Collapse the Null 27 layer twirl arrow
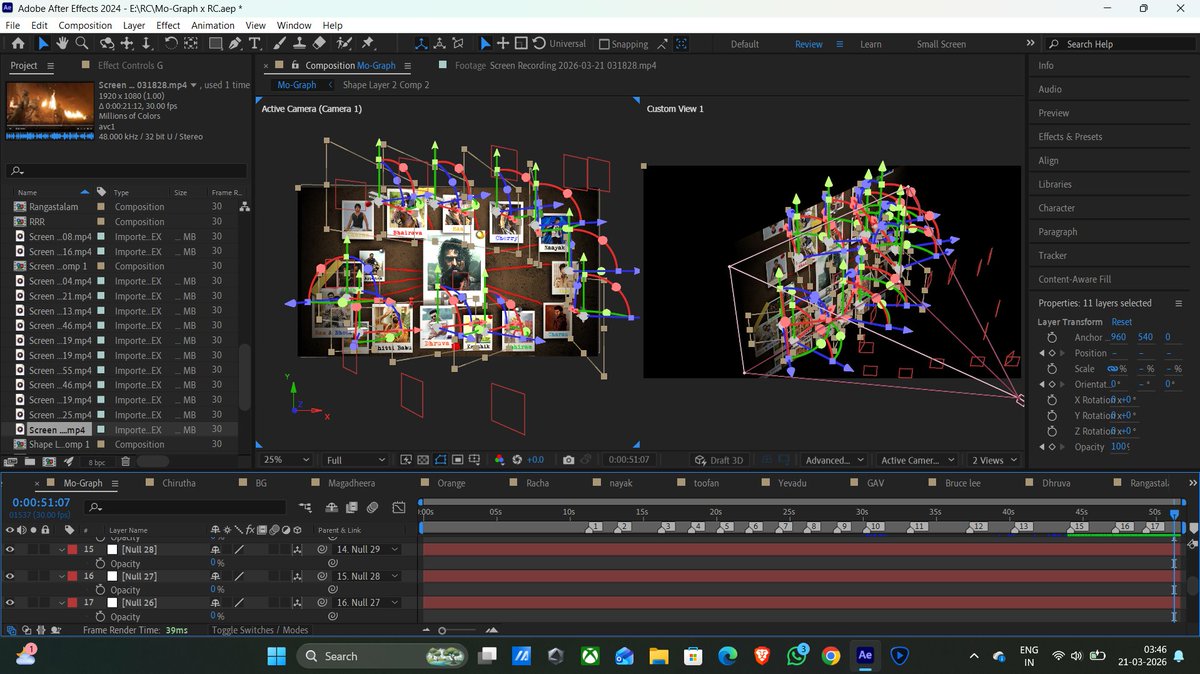Image resolution: width=1200 pixels, height=674 pixels. coord(62,577)
